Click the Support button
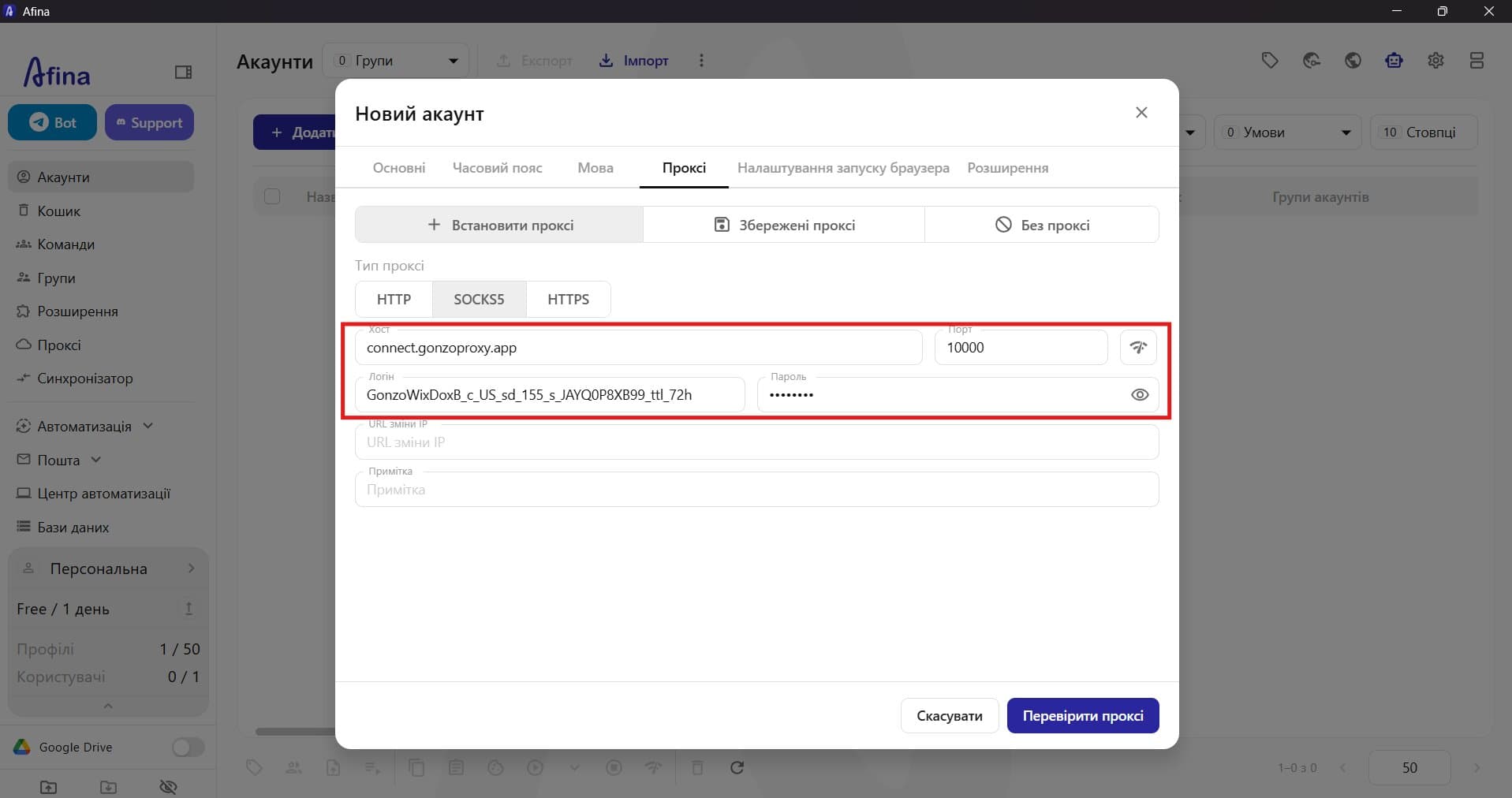 click(x=149, y=122)
